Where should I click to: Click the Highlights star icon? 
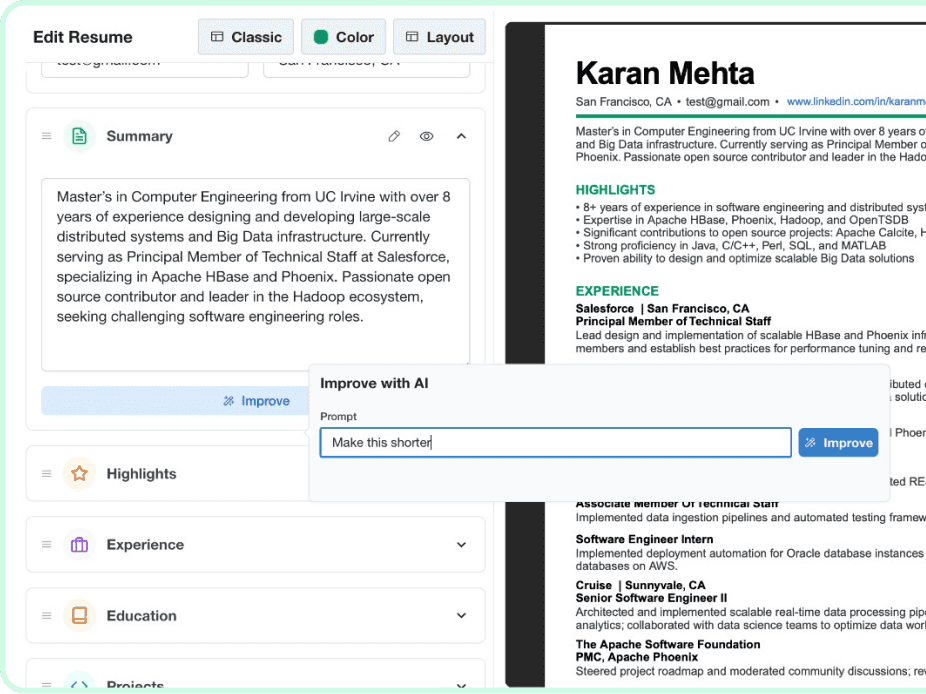pos(79,474)
